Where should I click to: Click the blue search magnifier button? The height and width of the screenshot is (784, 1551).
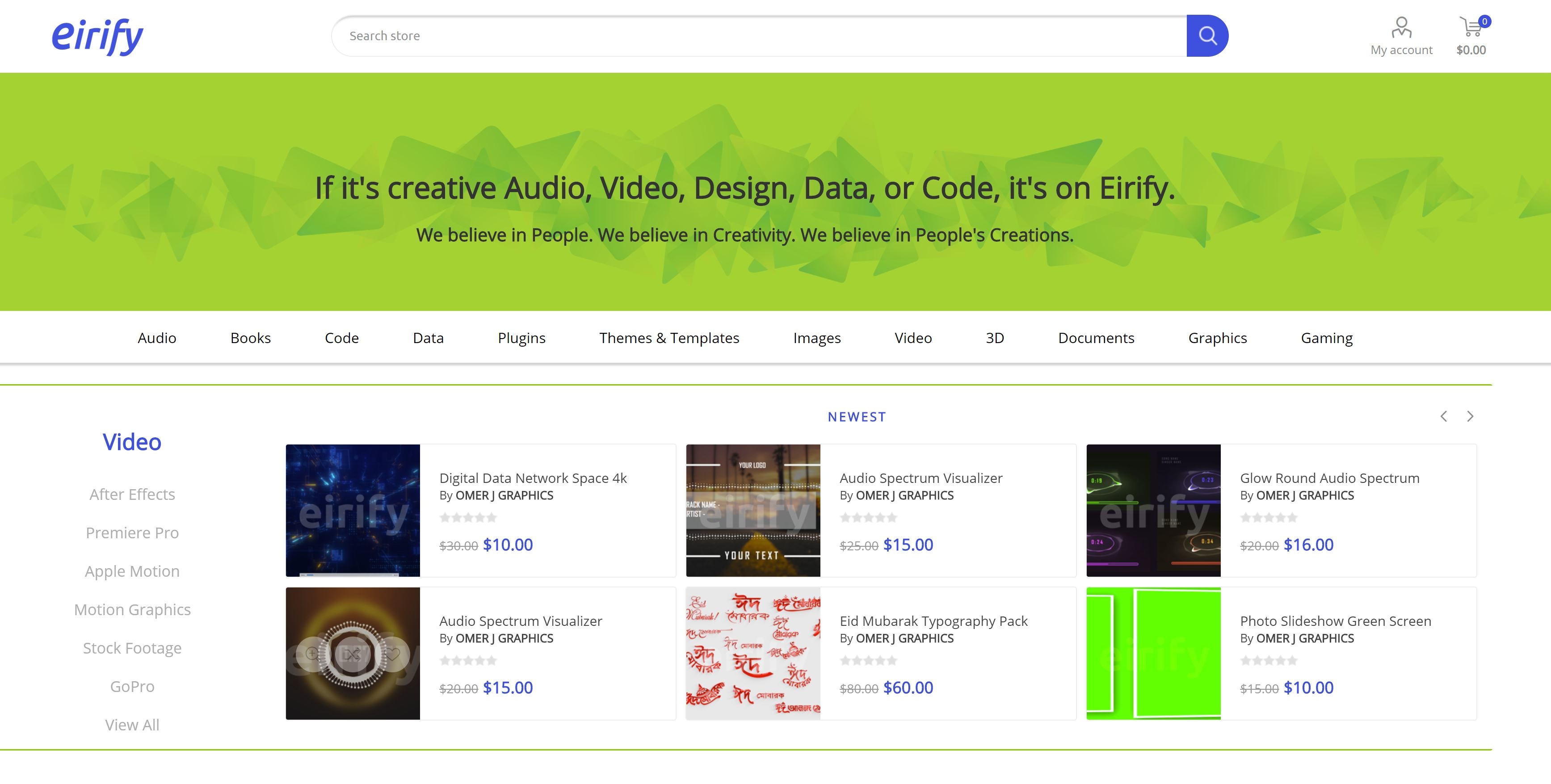tap(1206, 36)
